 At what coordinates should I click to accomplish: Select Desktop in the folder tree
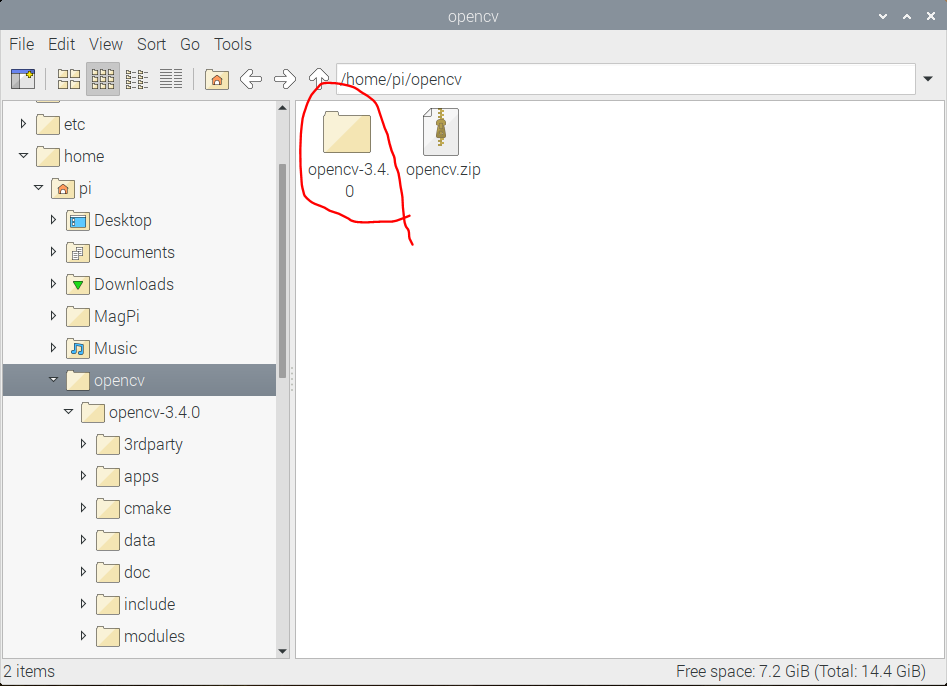pos(123,220)
